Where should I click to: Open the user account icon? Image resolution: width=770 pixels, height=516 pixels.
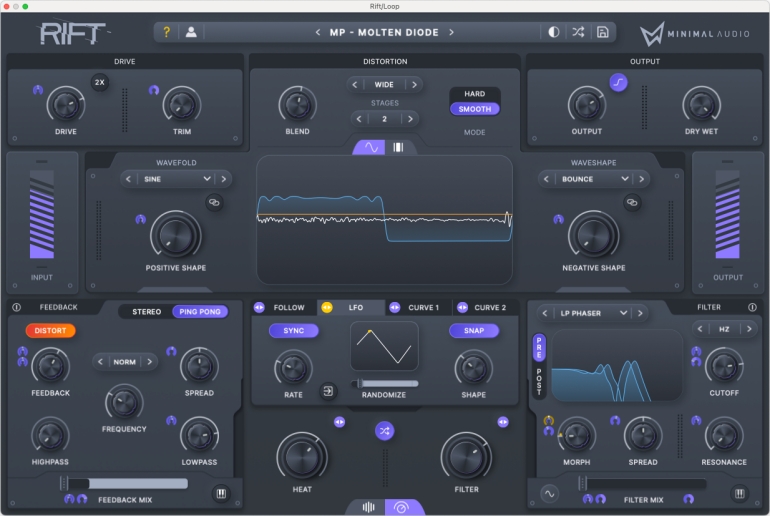coord(190,32)
